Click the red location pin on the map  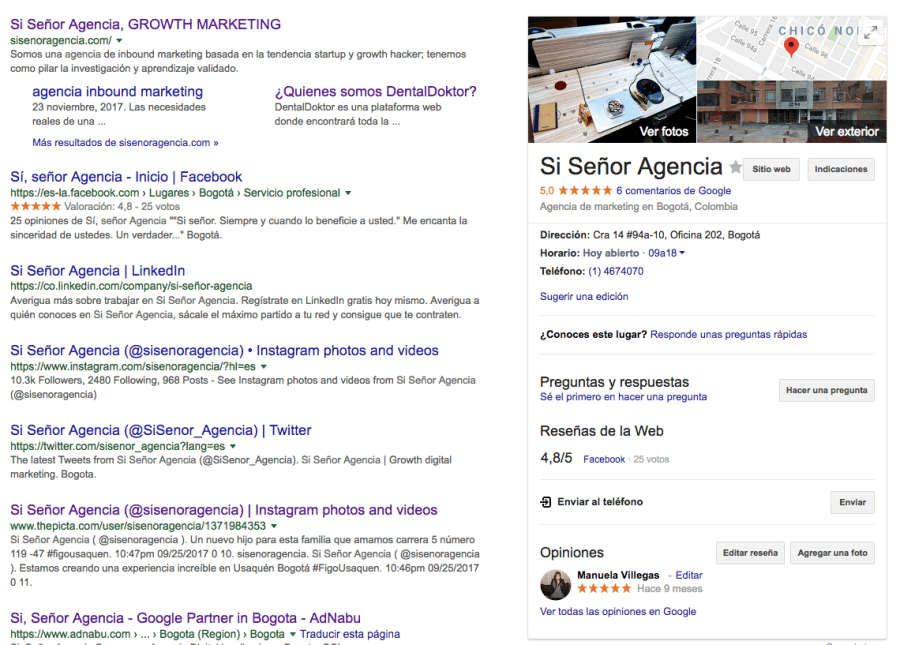791,47
